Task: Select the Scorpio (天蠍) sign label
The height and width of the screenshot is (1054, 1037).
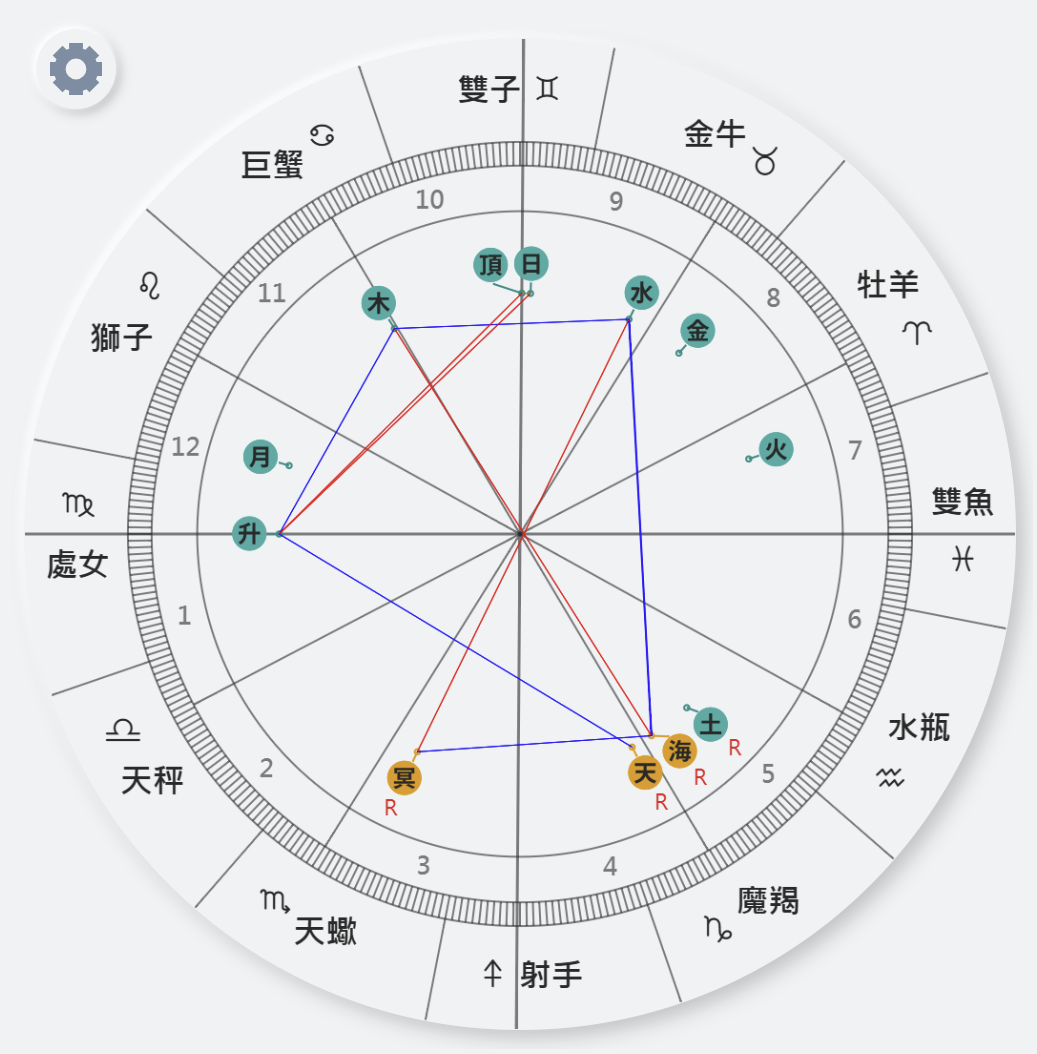Action: 325,932
